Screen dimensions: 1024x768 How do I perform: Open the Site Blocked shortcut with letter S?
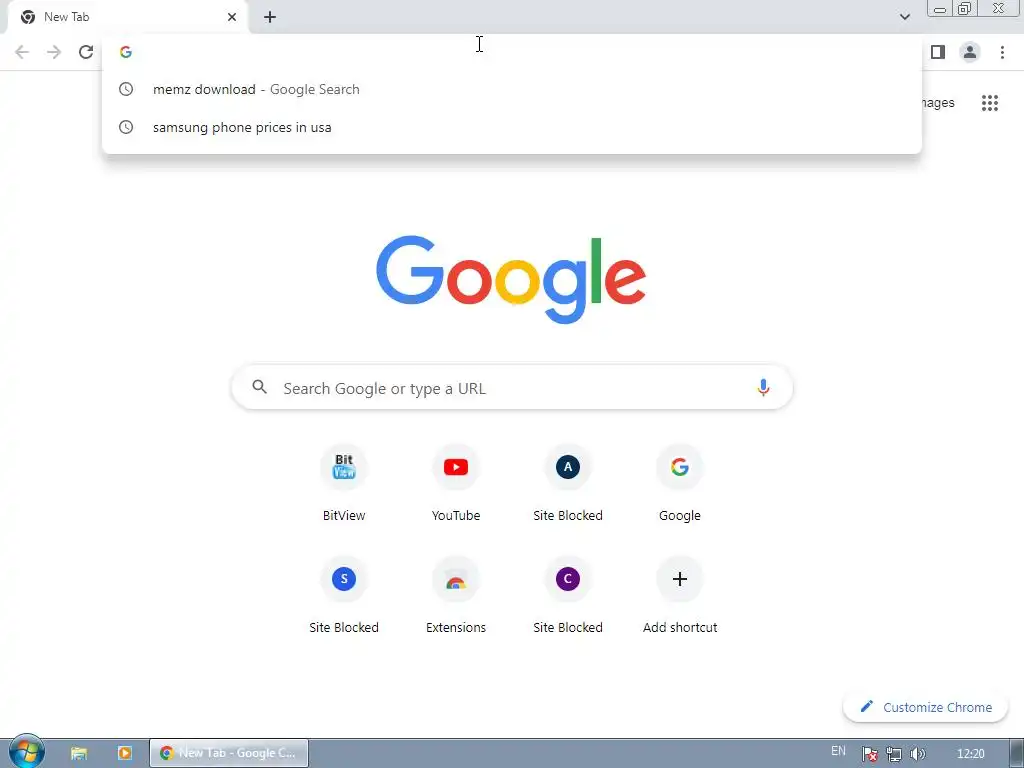pyautogui.click(x=344, y=595)
